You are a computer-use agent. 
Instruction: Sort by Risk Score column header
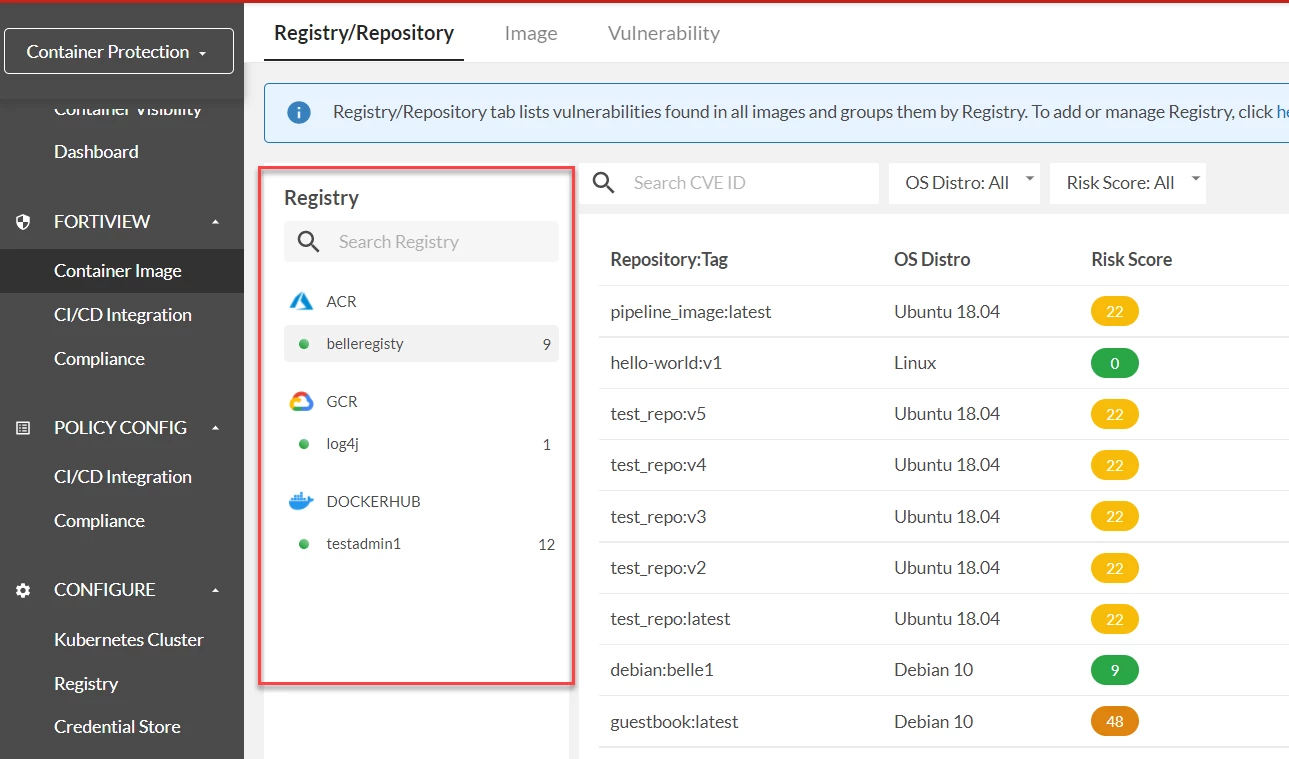coord(1131,260)
